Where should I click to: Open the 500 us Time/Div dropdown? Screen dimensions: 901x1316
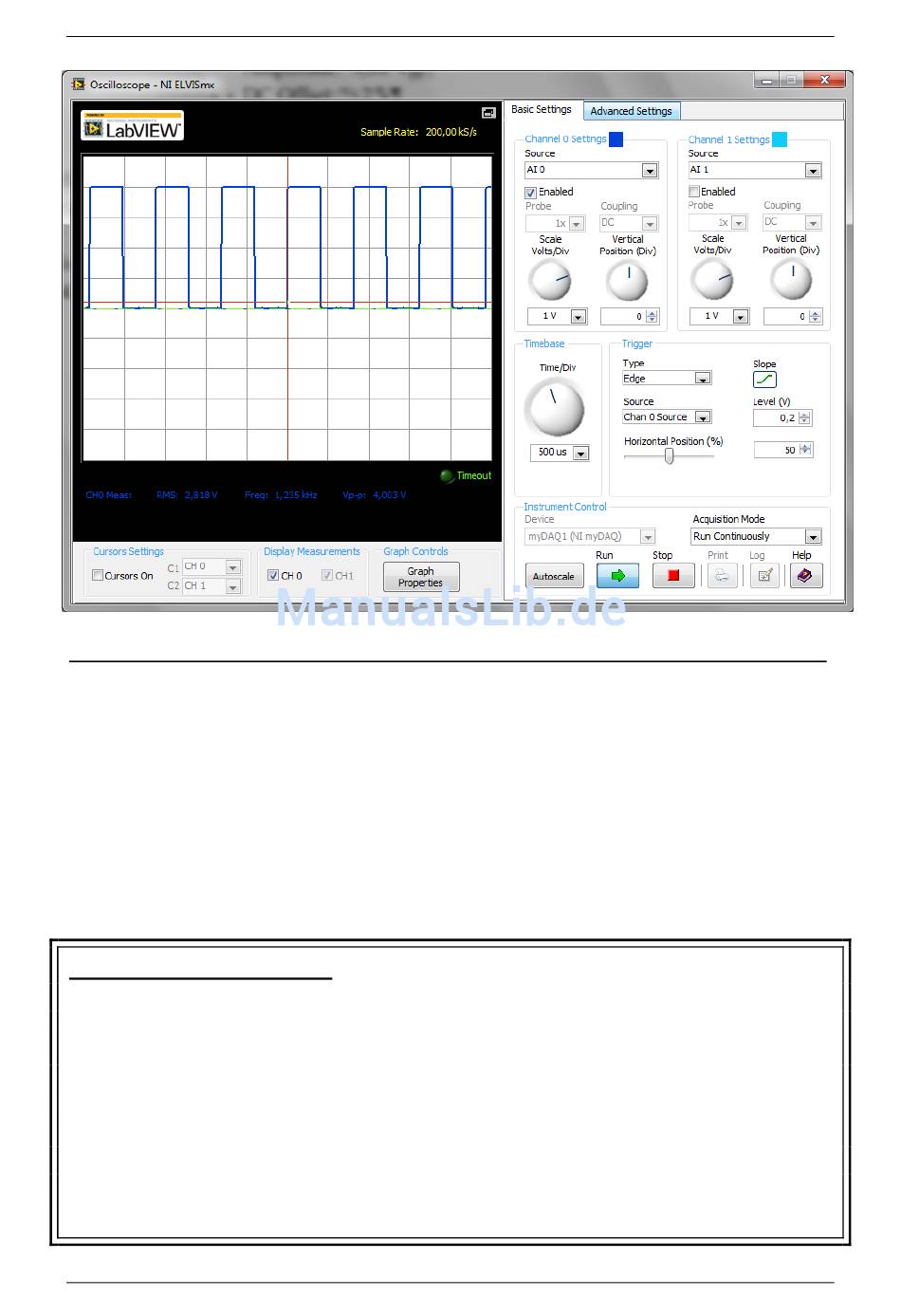581,454
